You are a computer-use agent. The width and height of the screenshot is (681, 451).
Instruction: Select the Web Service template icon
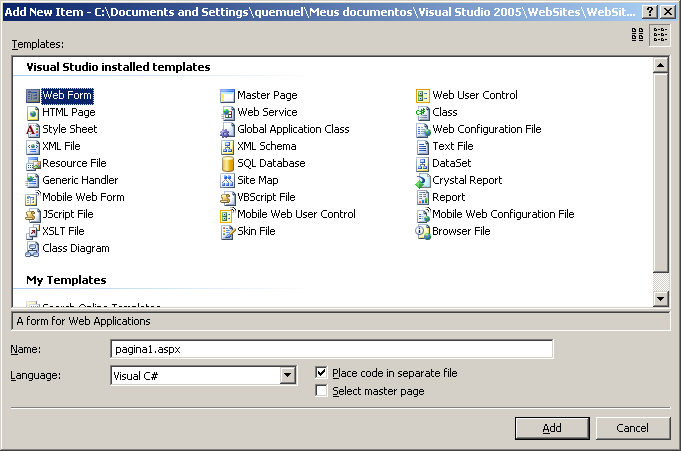227,113
